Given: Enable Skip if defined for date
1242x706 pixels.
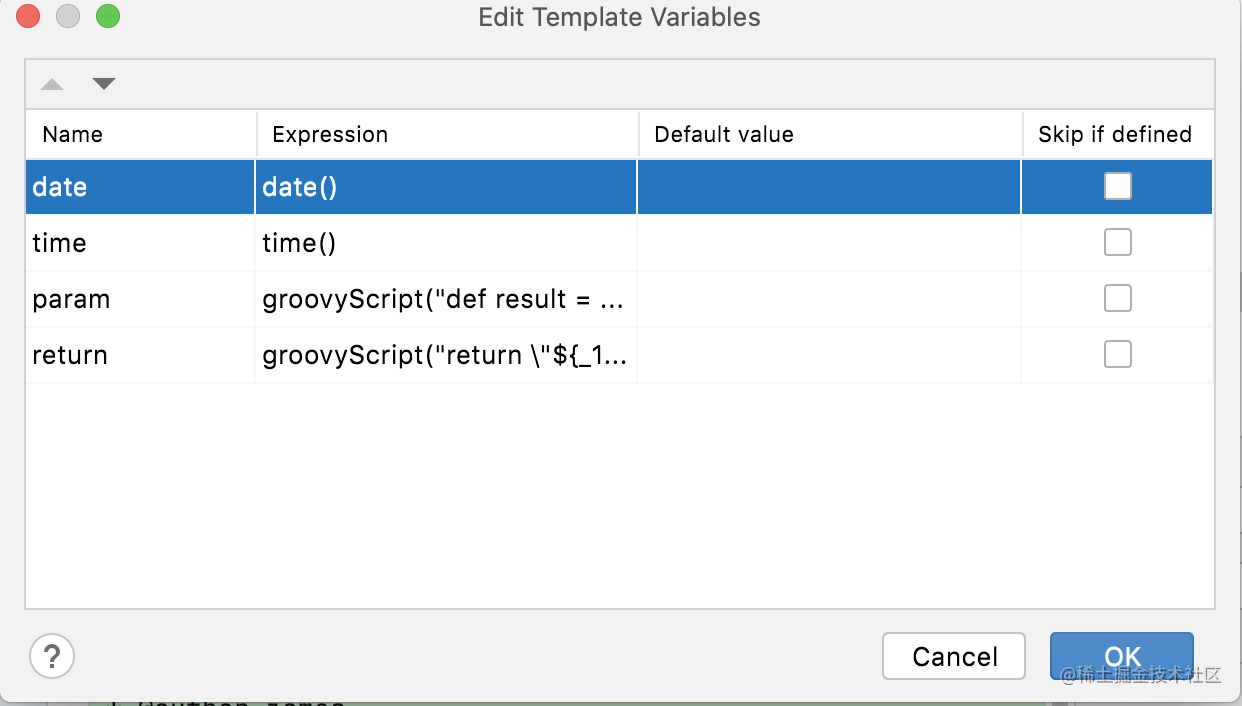Looking at the screenshot, I should [x=1118, y=186].
